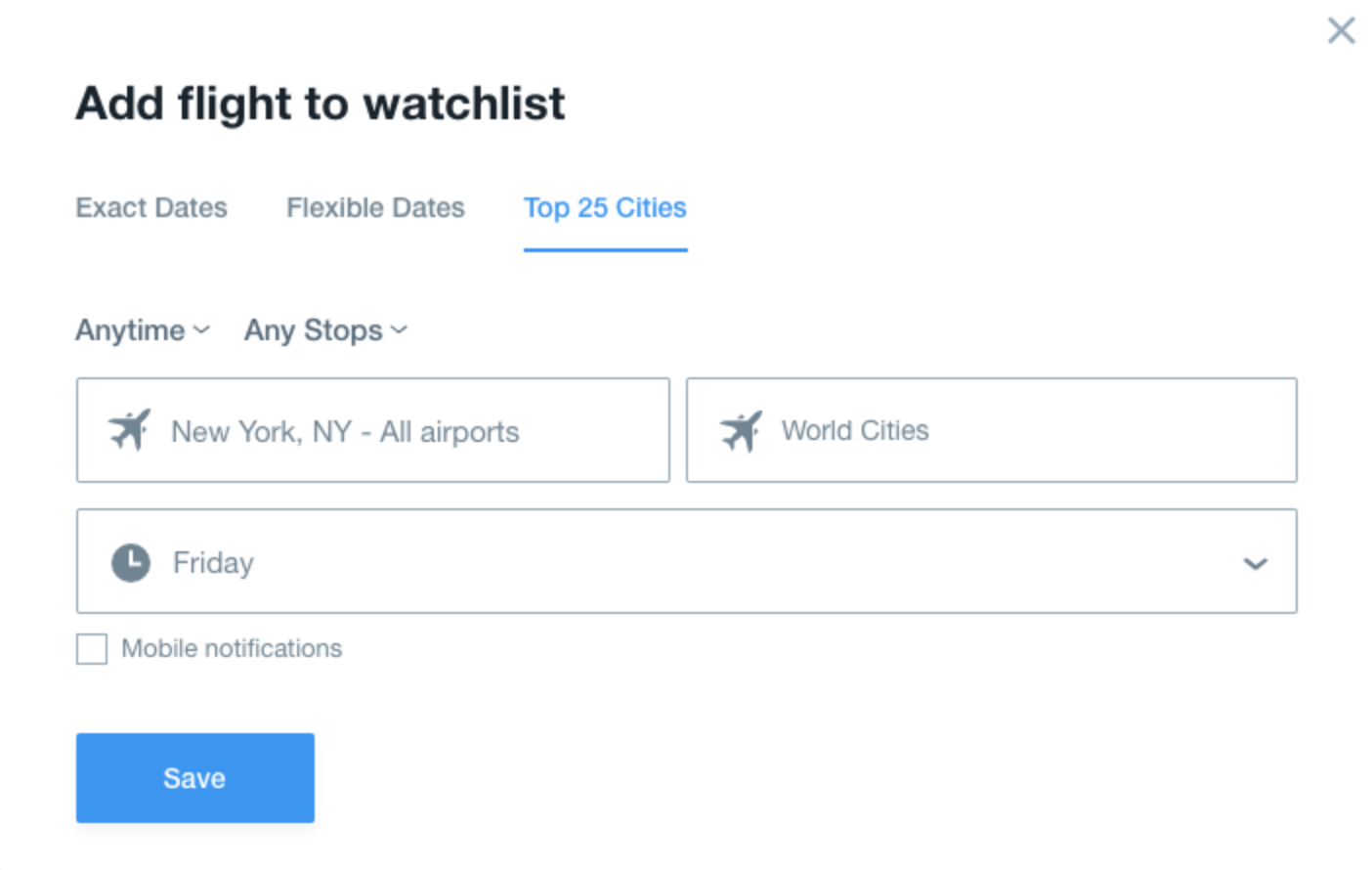Click the Save button
This screenshot has width=1372, height=870.
[x=195, y=778]
